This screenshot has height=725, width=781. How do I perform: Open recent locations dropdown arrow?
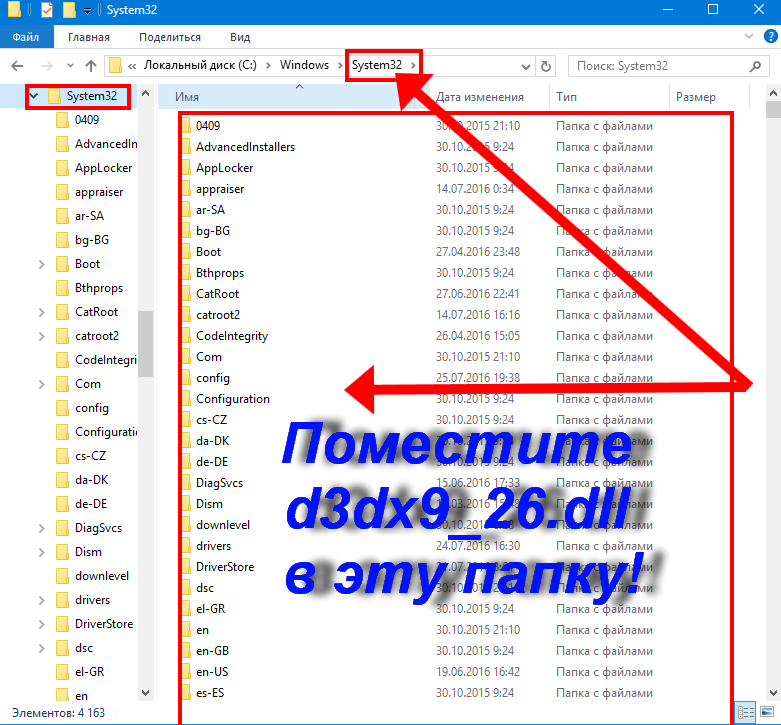coord(68,66)
